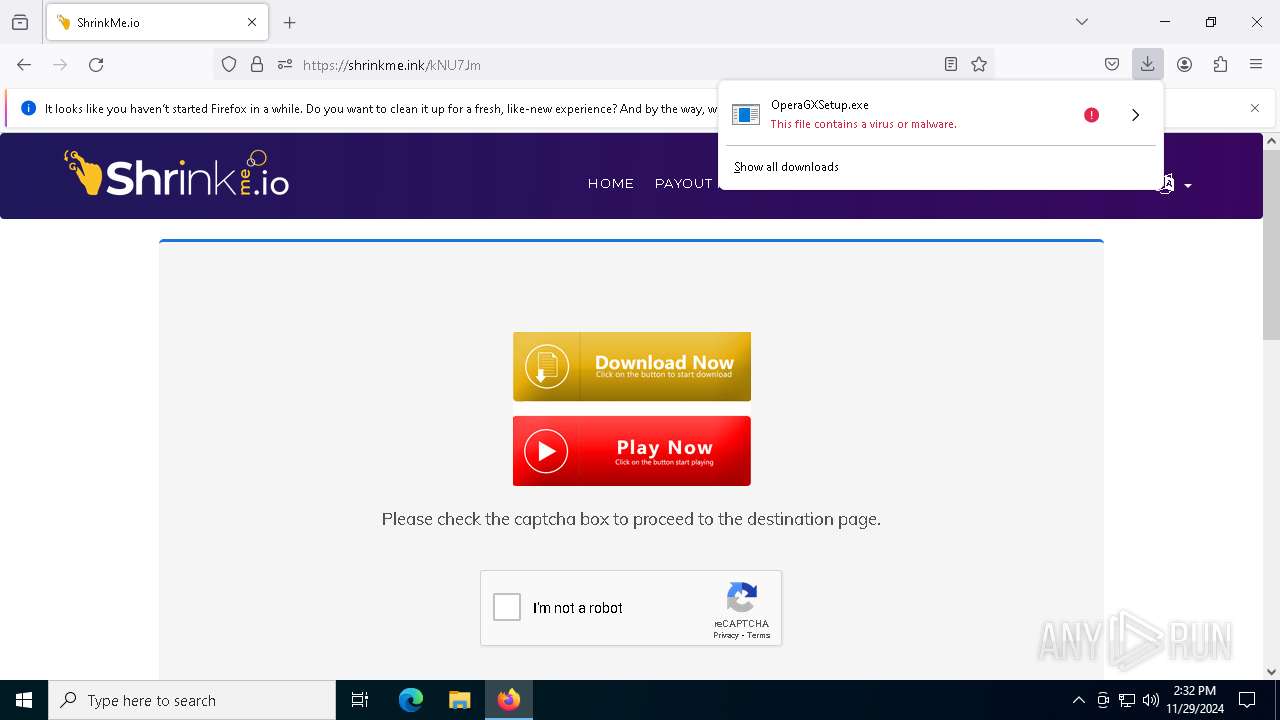
Task: Click the yellow Download Now button
Action: 632,367
